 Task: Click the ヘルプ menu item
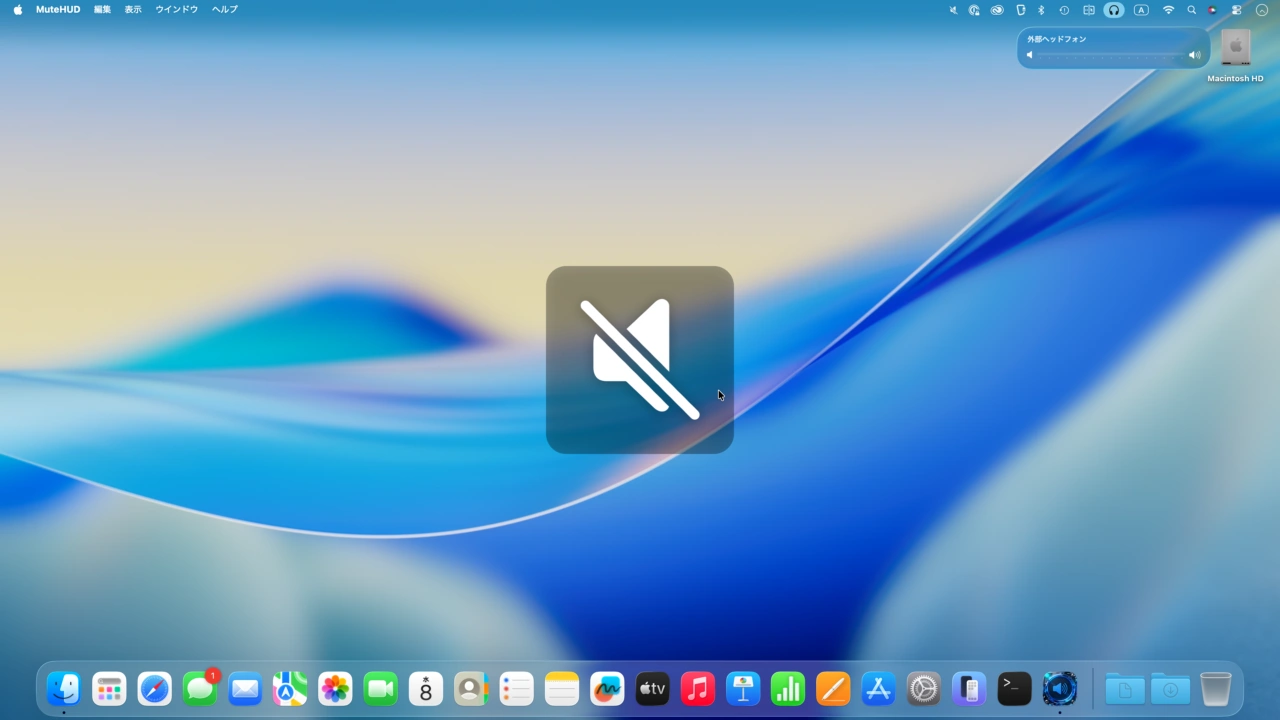[224, 10]
